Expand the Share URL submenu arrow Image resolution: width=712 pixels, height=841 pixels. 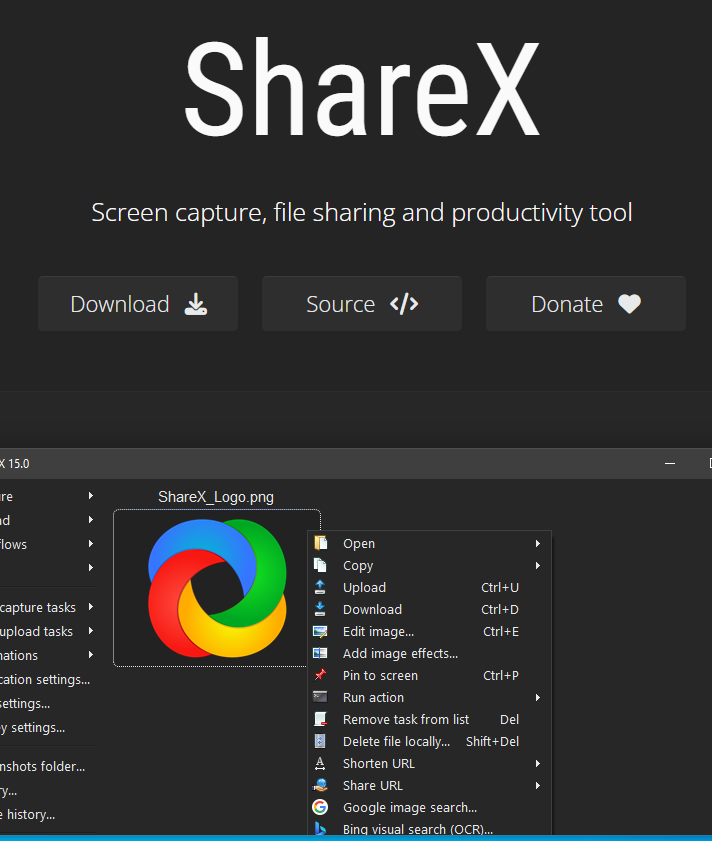coord(538,785)
